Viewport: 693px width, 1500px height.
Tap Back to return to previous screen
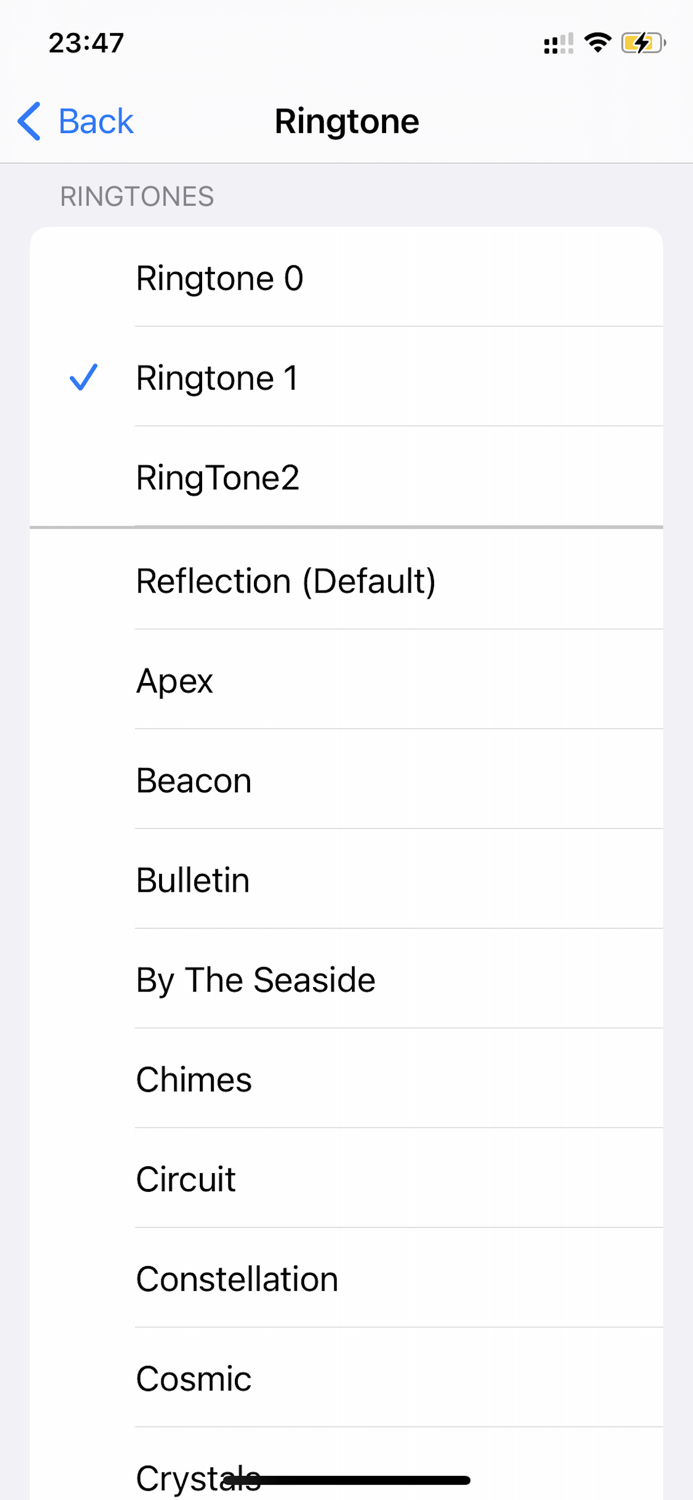pos(96,121)
